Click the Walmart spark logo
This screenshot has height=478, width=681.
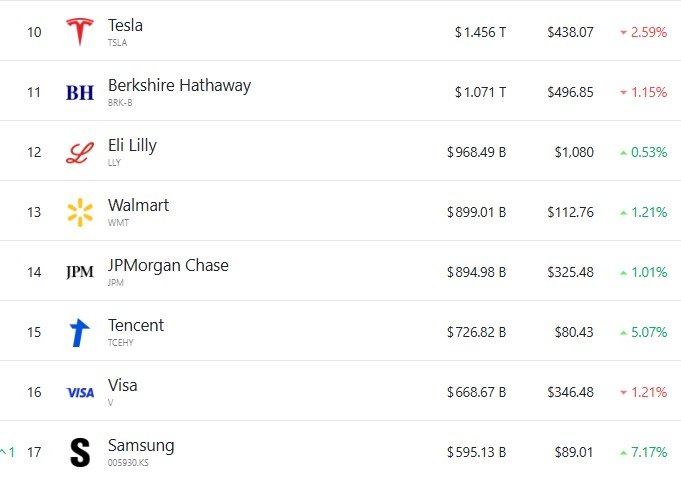click(79, 212)
